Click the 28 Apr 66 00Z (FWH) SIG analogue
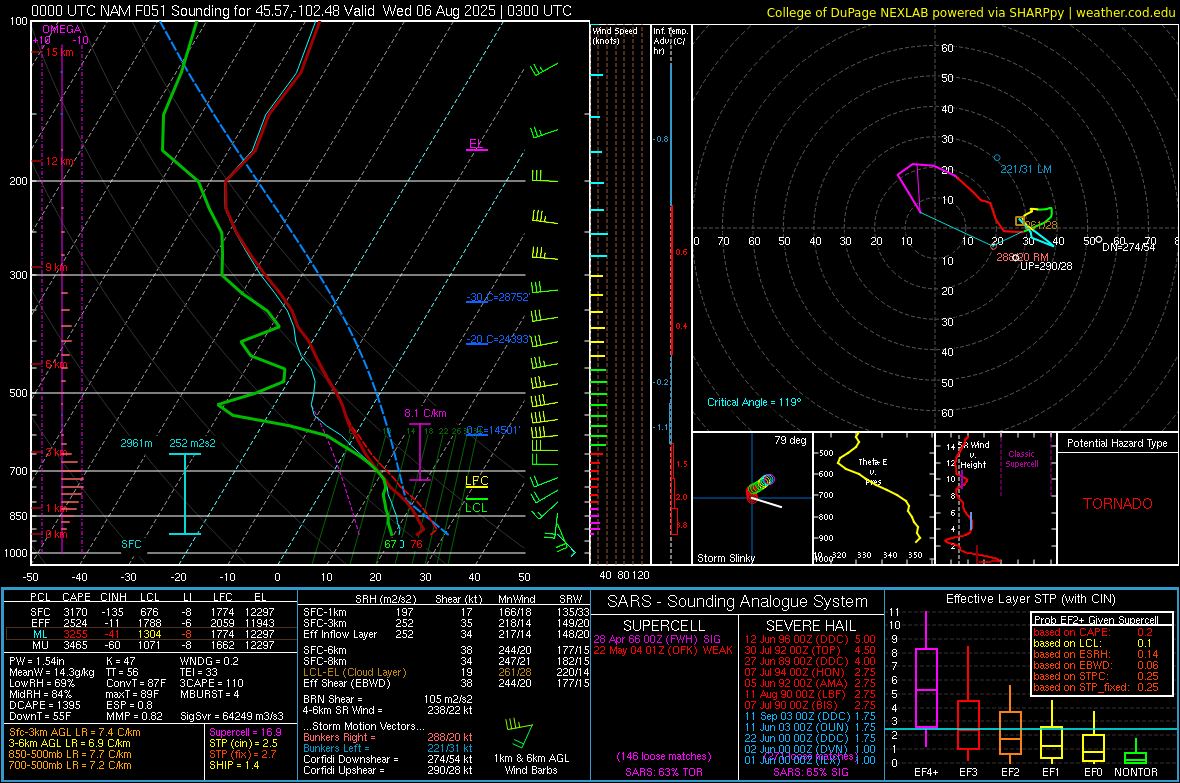The width and height of the screenshot is (1180, 783). (x=657, y=639)
